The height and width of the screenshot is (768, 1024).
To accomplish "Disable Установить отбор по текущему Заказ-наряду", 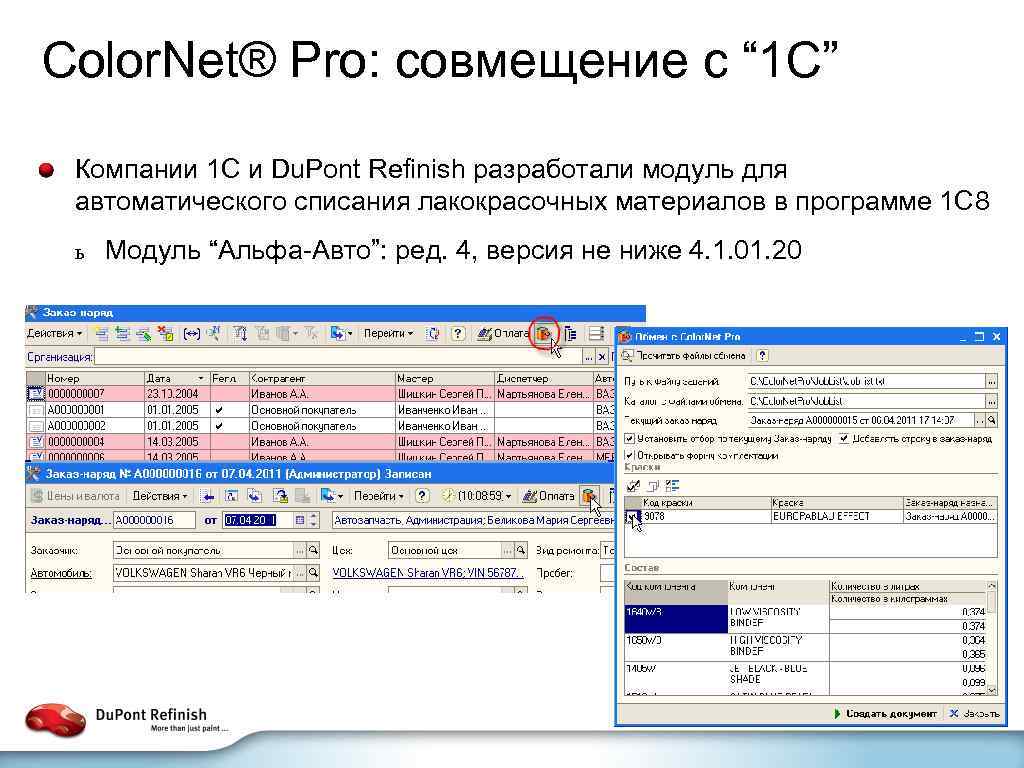I will (628, 439).
